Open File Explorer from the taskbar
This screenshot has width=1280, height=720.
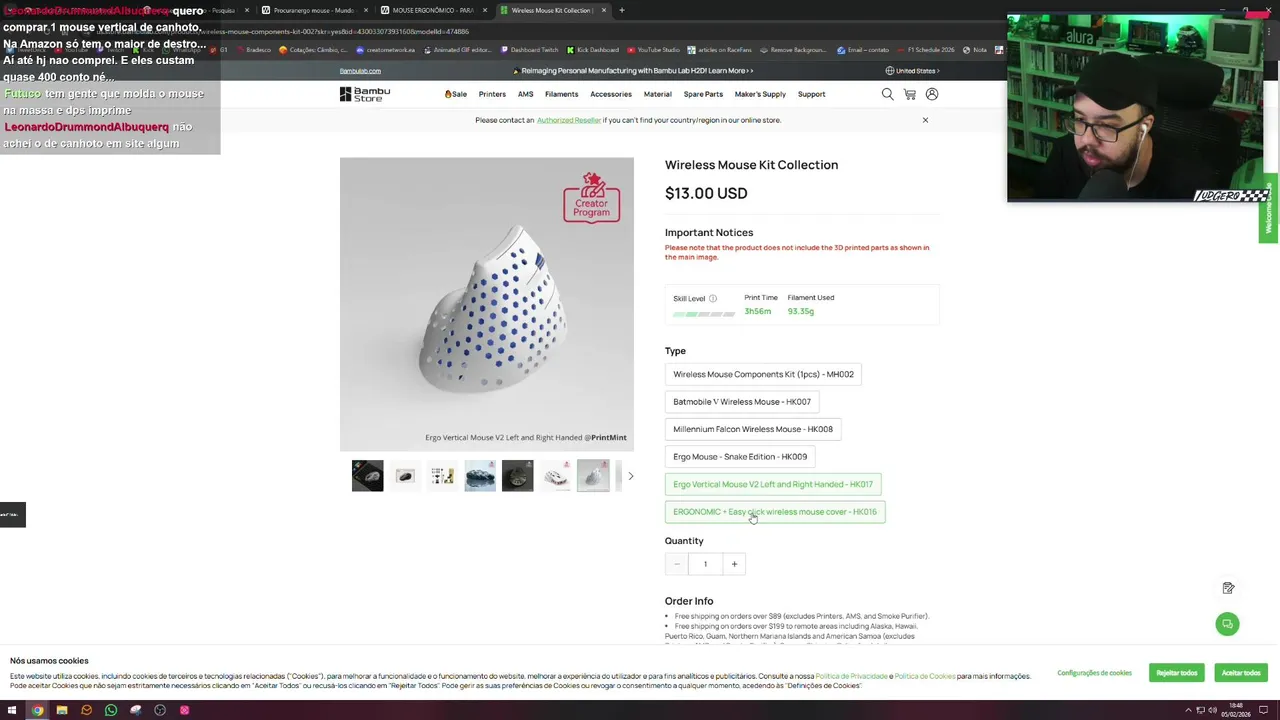coord(62,710)
